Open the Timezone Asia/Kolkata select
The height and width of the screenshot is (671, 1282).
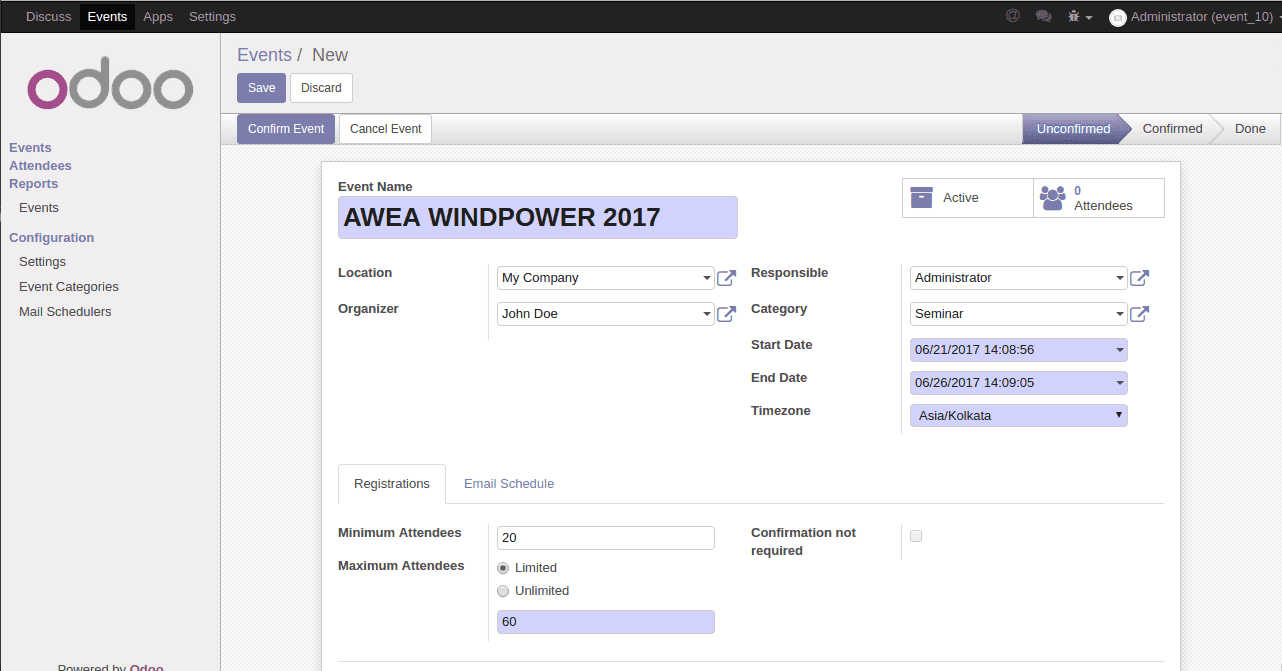(1019, 415)
